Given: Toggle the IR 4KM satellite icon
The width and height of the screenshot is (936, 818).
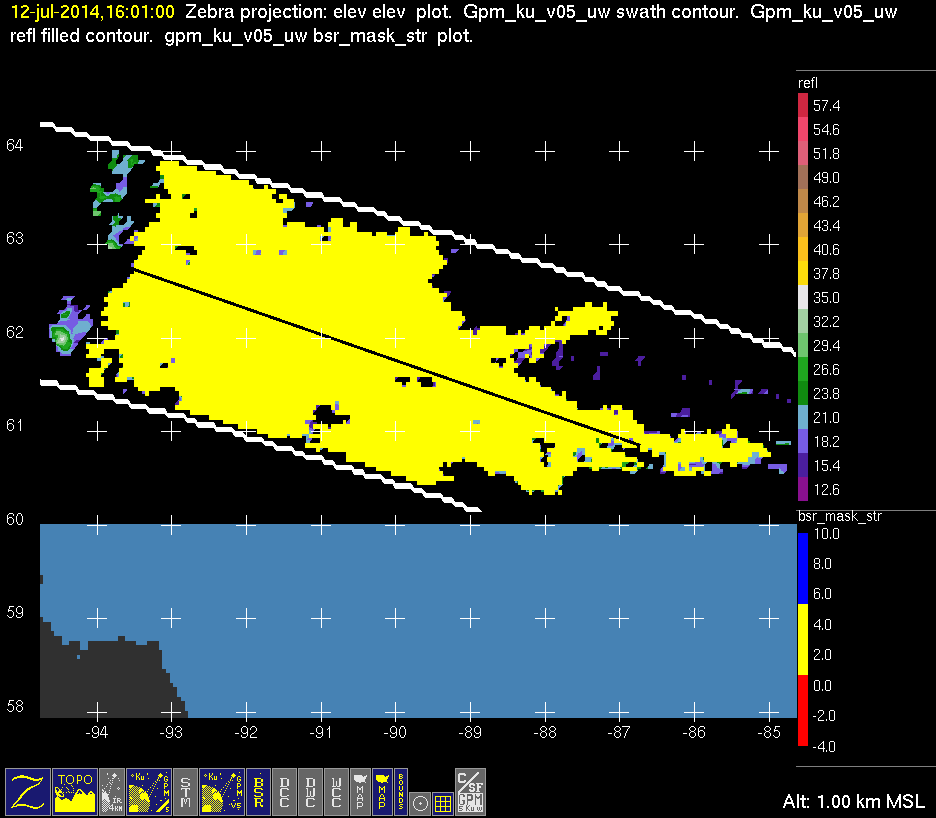Looking at the screenshot, I should [112, 792].
